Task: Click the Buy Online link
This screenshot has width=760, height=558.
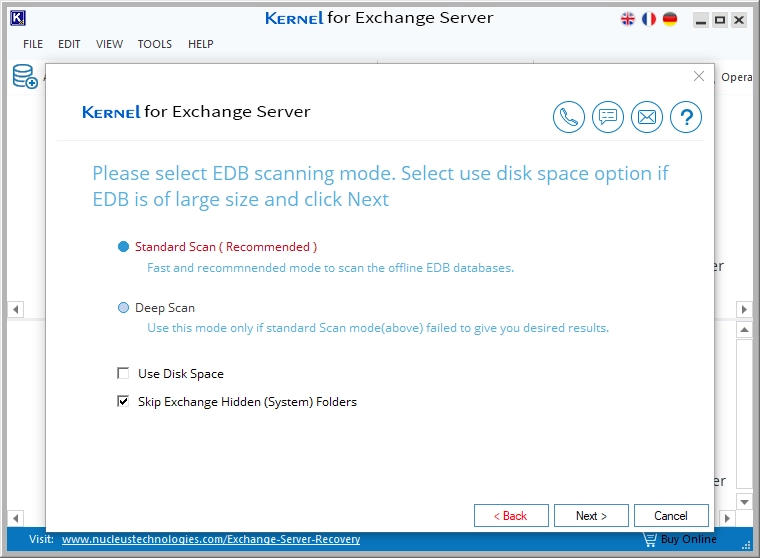Action: pos(688,539)
